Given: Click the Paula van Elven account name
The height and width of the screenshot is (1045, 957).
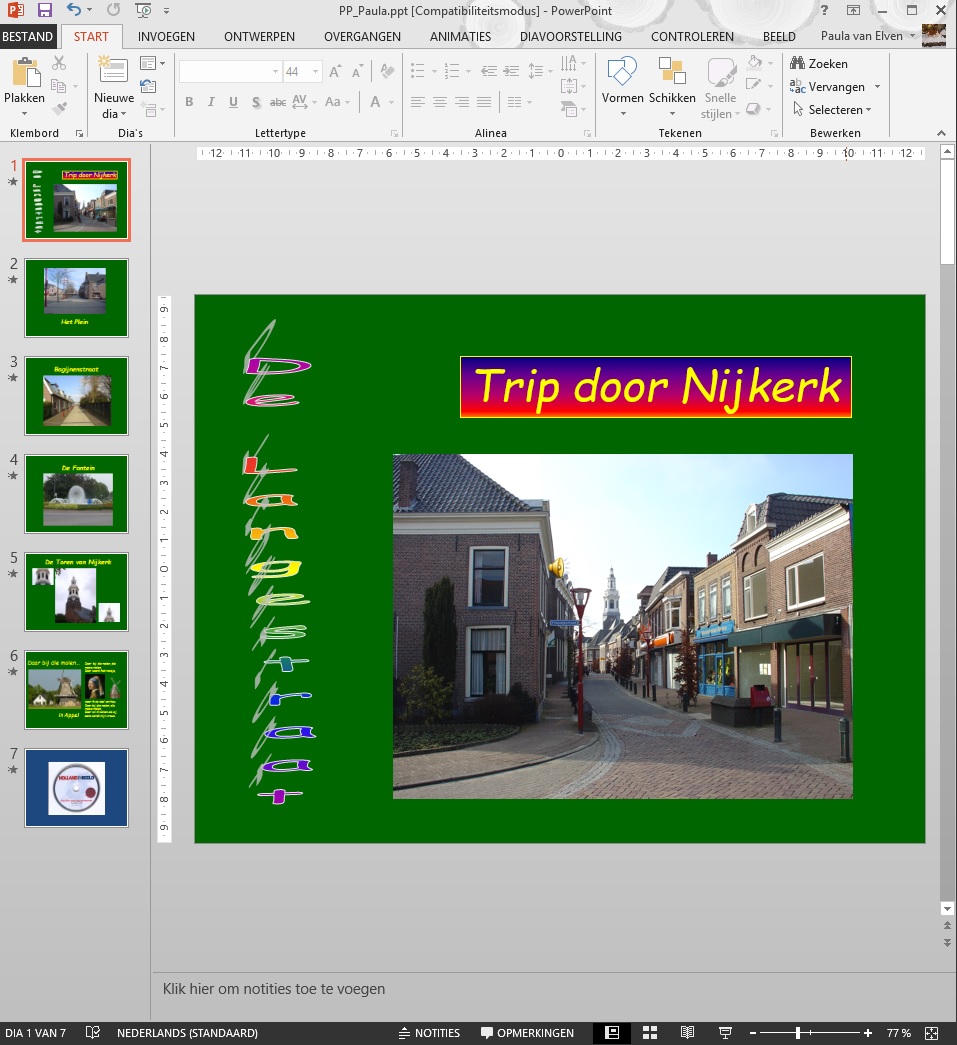Looking at the screenshot, I should [x=861, y=36].
